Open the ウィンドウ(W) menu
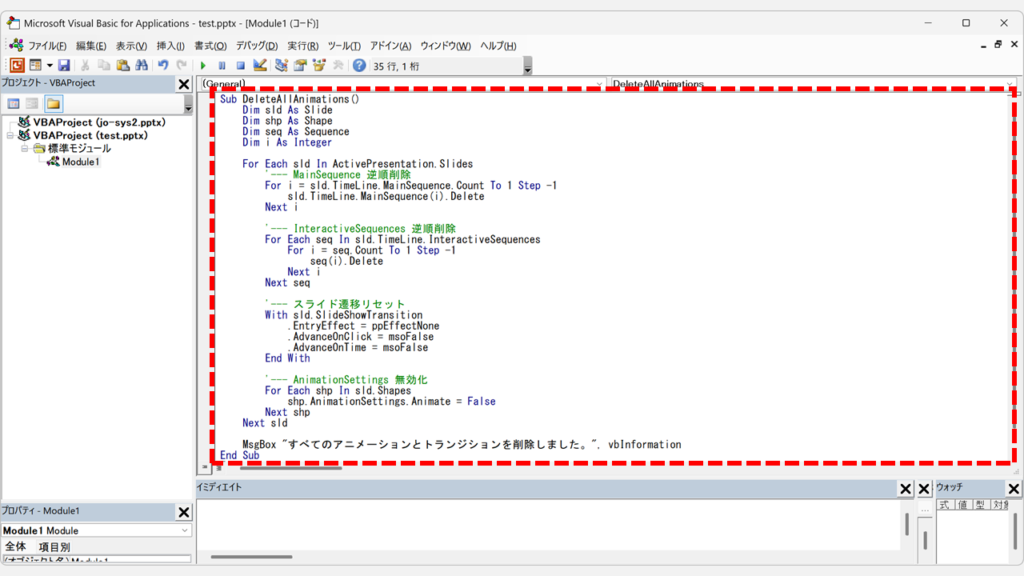 coord(445,46)
